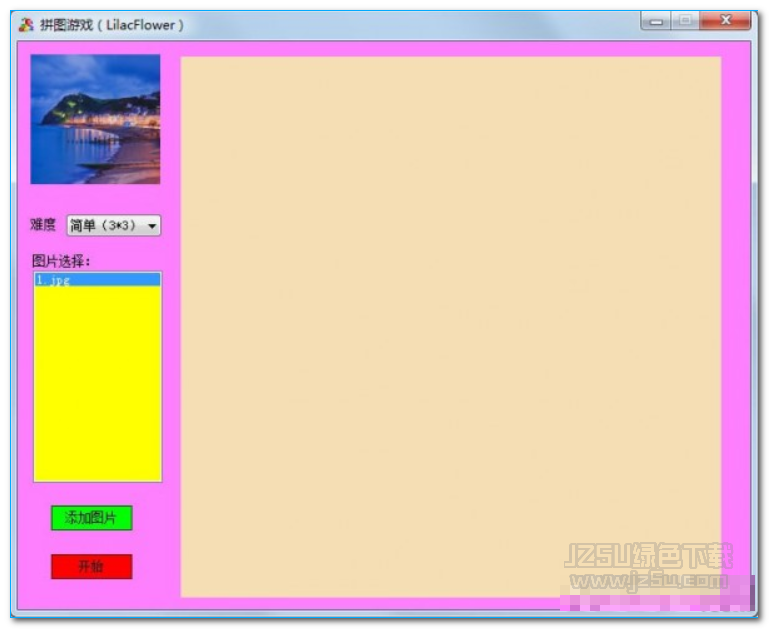769x629 pixels.
Task: Click the green 添加图片 button
Action: (x=92, y=518)
